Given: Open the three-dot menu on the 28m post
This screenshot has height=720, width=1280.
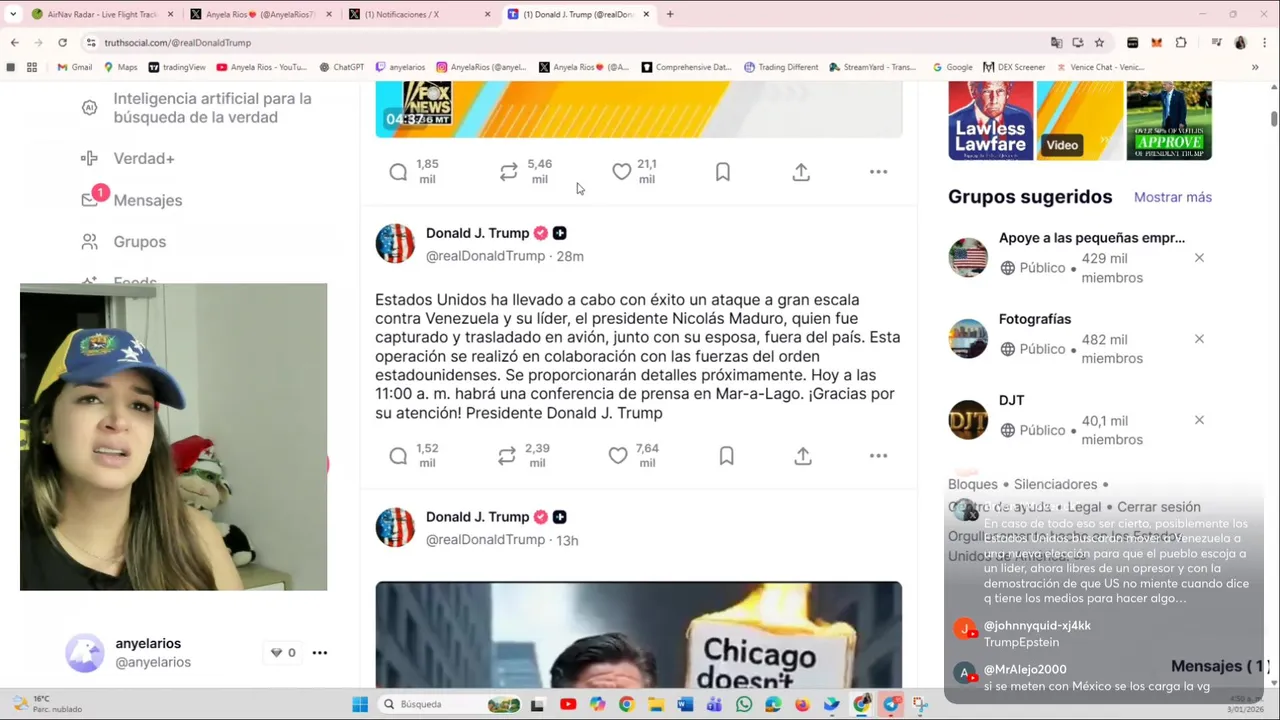Looking at the screenshot, I should 878,456.
